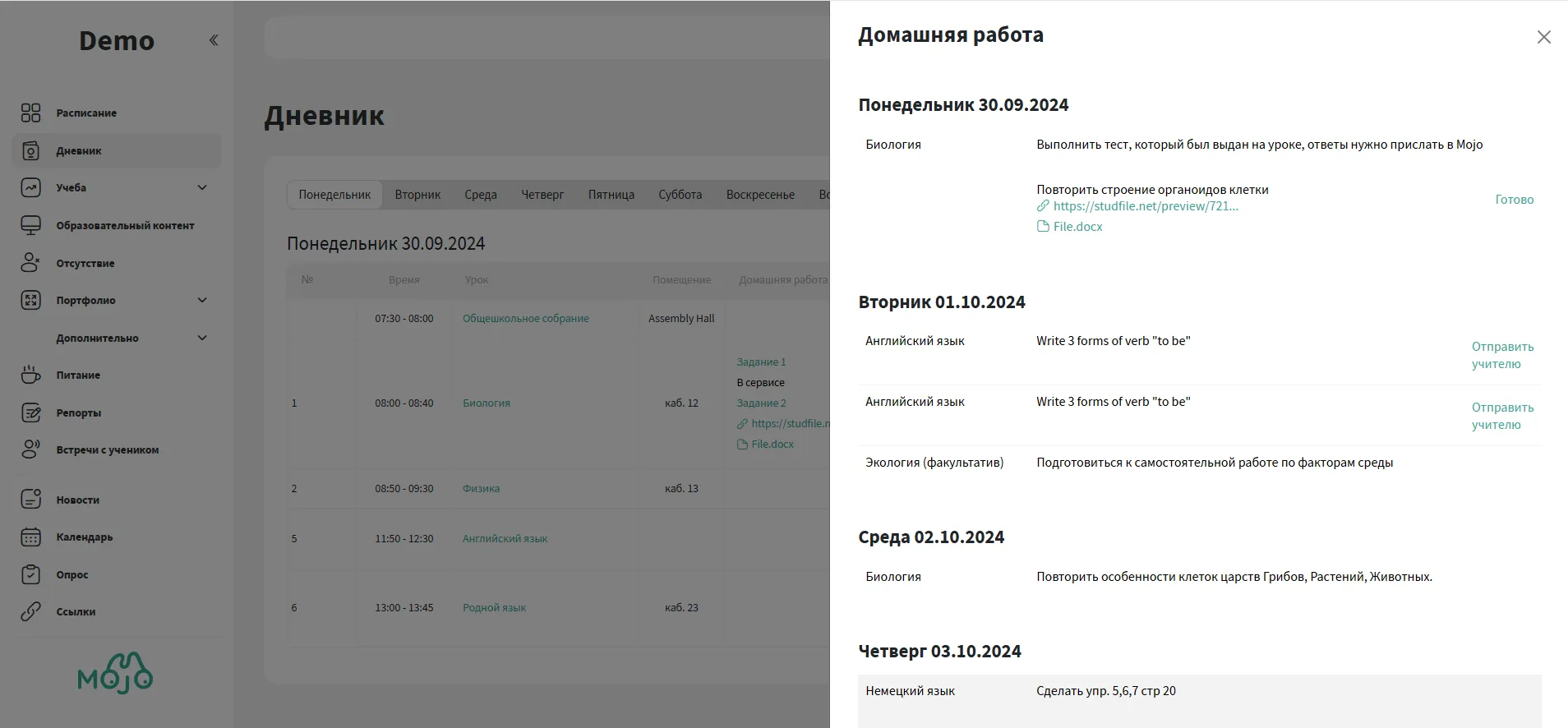Expand the Дополнительно submenu chevron

202,338
